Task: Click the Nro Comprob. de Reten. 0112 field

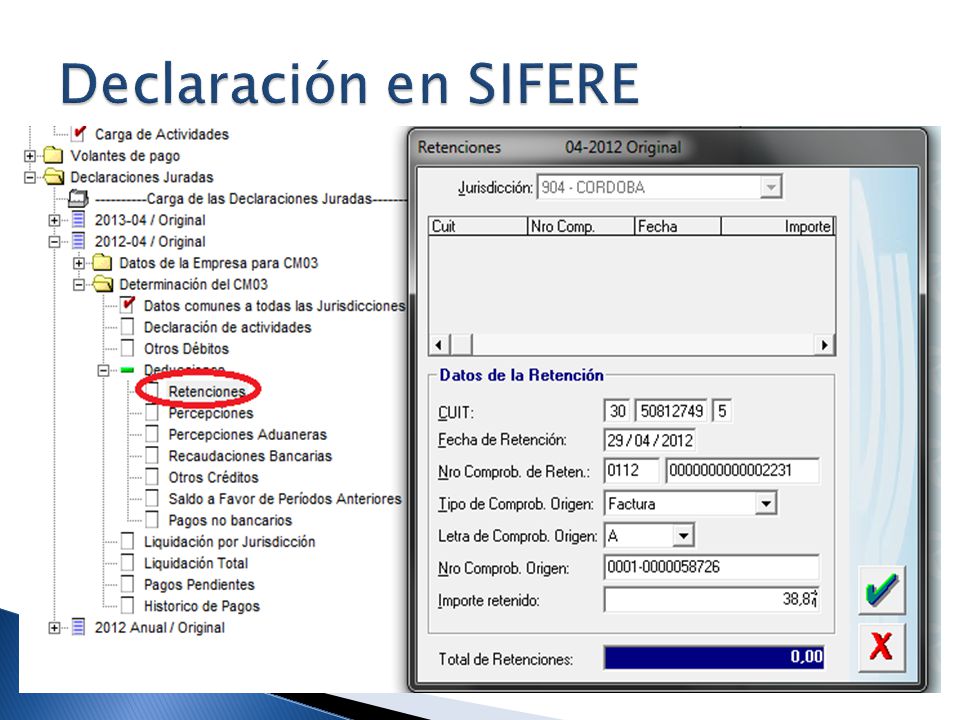Action: [x=631, y=471]
